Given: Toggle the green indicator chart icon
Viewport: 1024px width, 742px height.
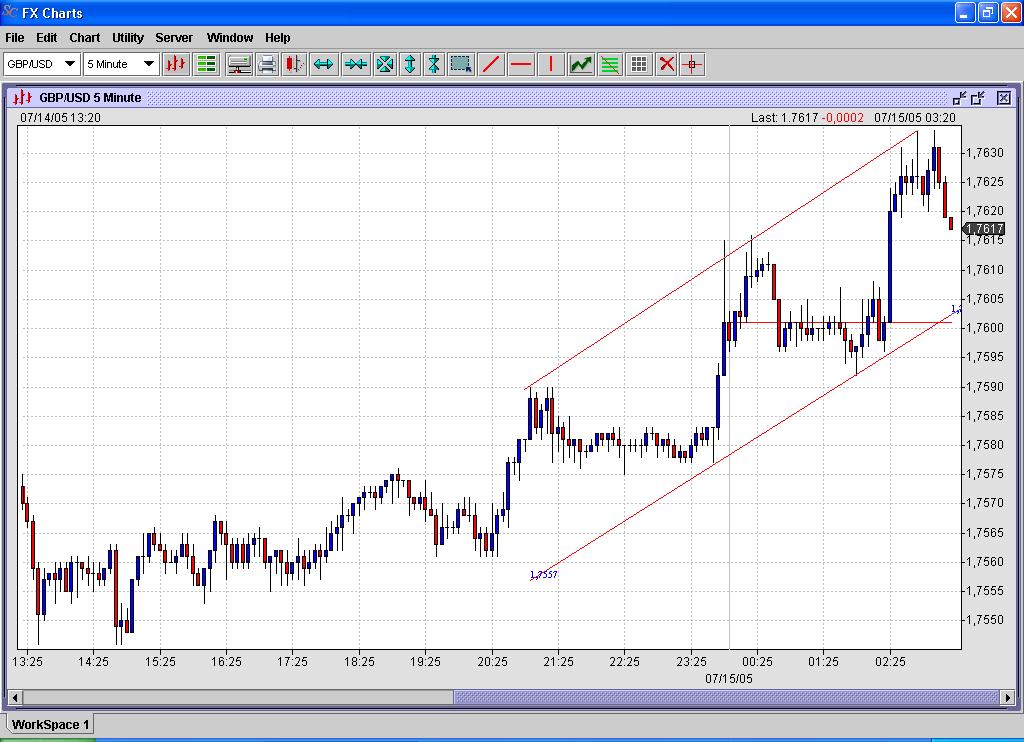Looking at the screenshot, I should tap(581, 64).
